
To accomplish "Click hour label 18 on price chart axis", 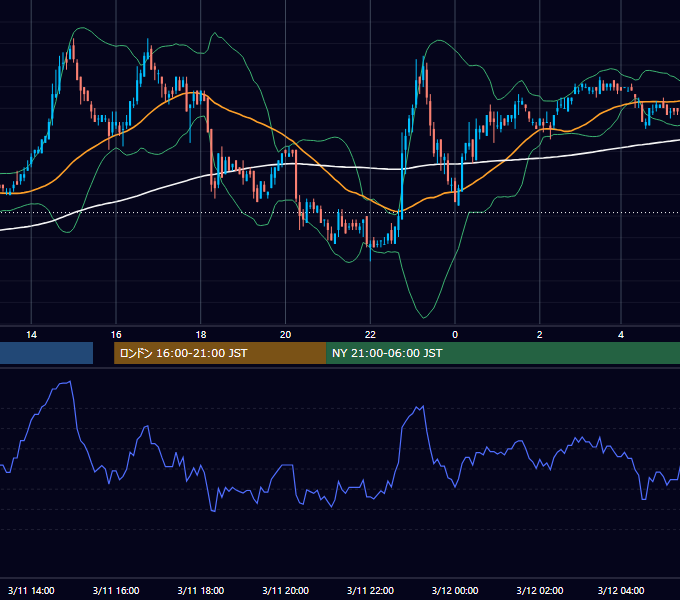I will pyautogui.click(x=201, y=335).
